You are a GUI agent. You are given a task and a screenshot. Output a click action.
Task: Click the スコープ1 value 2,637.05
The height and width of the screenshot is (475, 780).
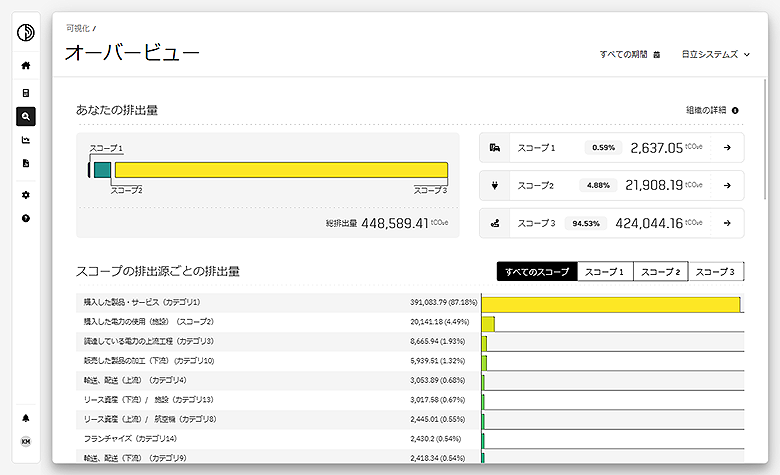[x=657, y=148]
